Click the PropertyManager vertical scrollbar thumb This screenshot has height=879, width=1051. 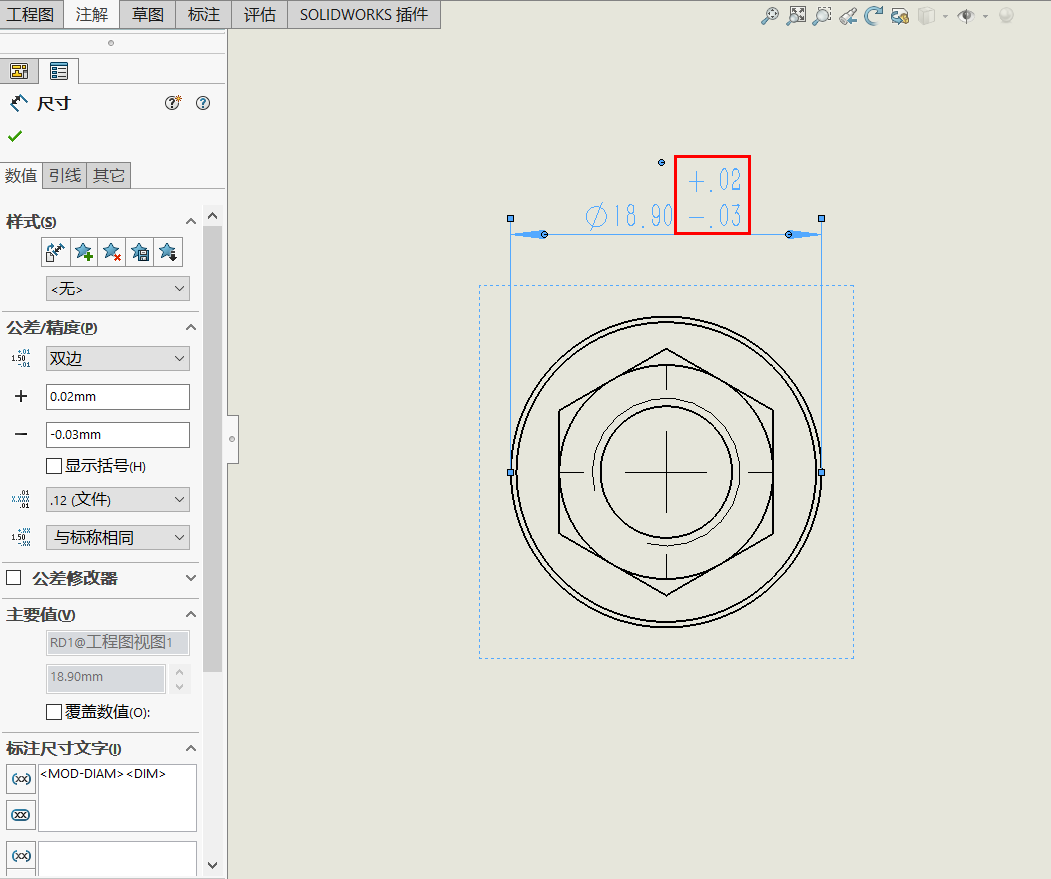(x=212, y=449)
